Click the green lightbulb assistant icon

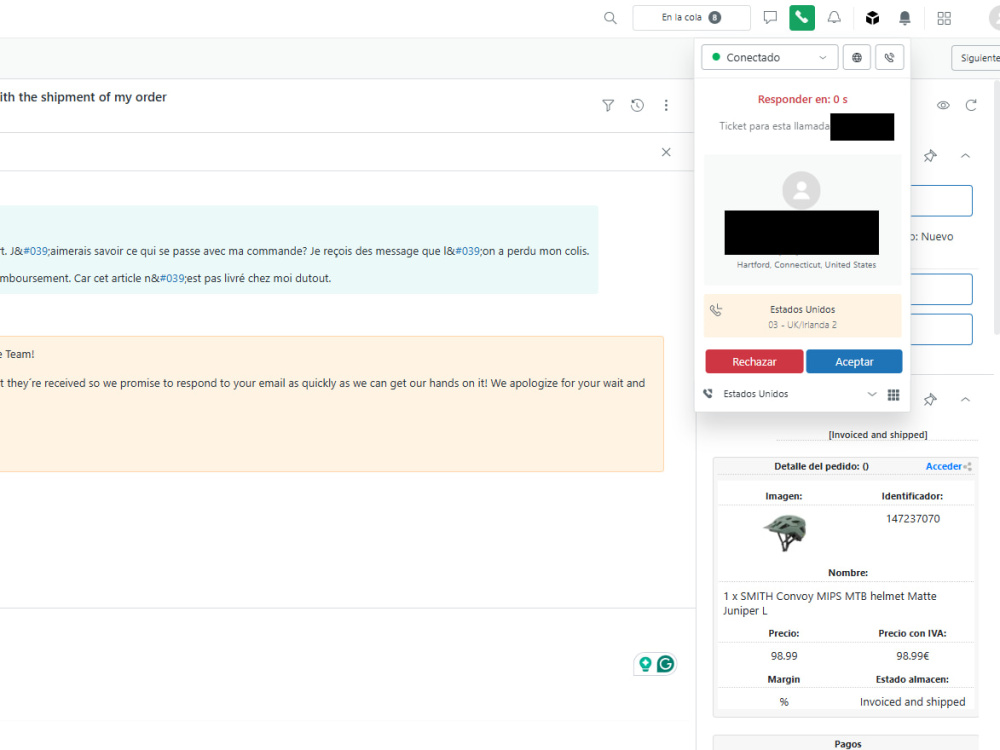[x=645, y=664]
